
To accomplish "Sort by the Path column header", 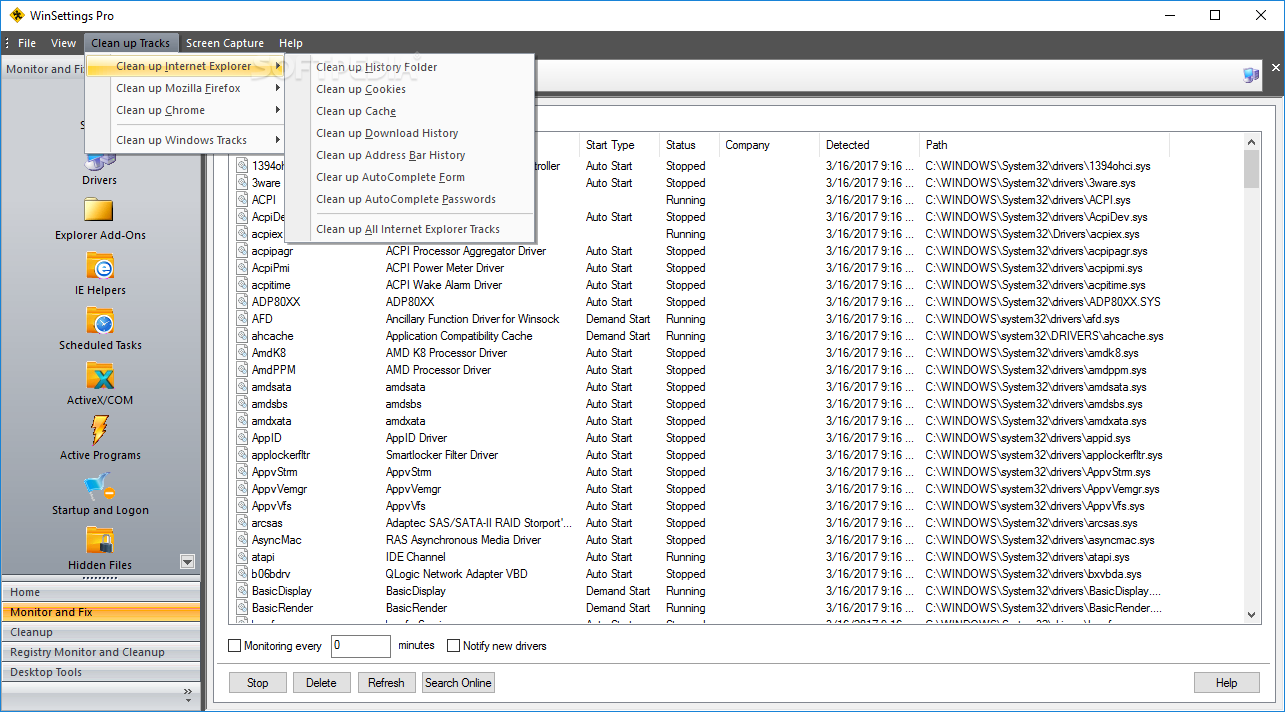I will click(1044, 145).
